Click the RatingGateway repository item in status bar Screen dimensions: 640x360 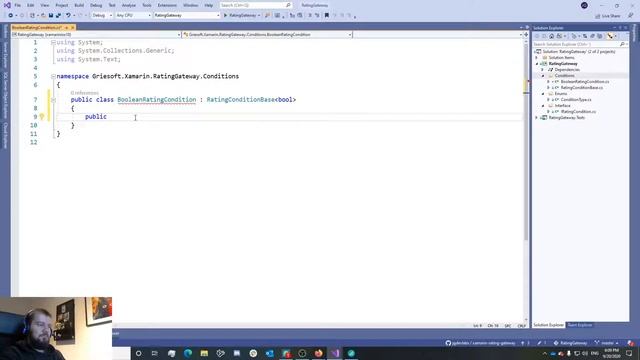click(x=570, y=343)
